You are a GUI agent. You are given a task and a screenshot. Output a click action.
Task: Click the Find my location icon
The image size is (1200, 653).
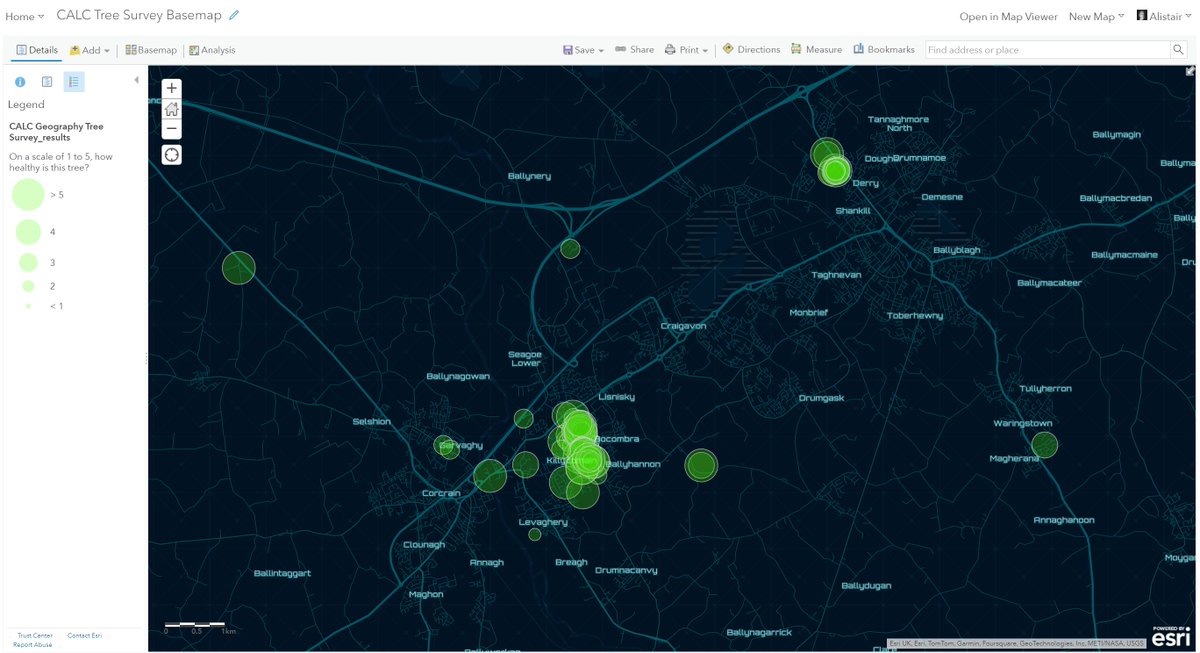[171, 155]
